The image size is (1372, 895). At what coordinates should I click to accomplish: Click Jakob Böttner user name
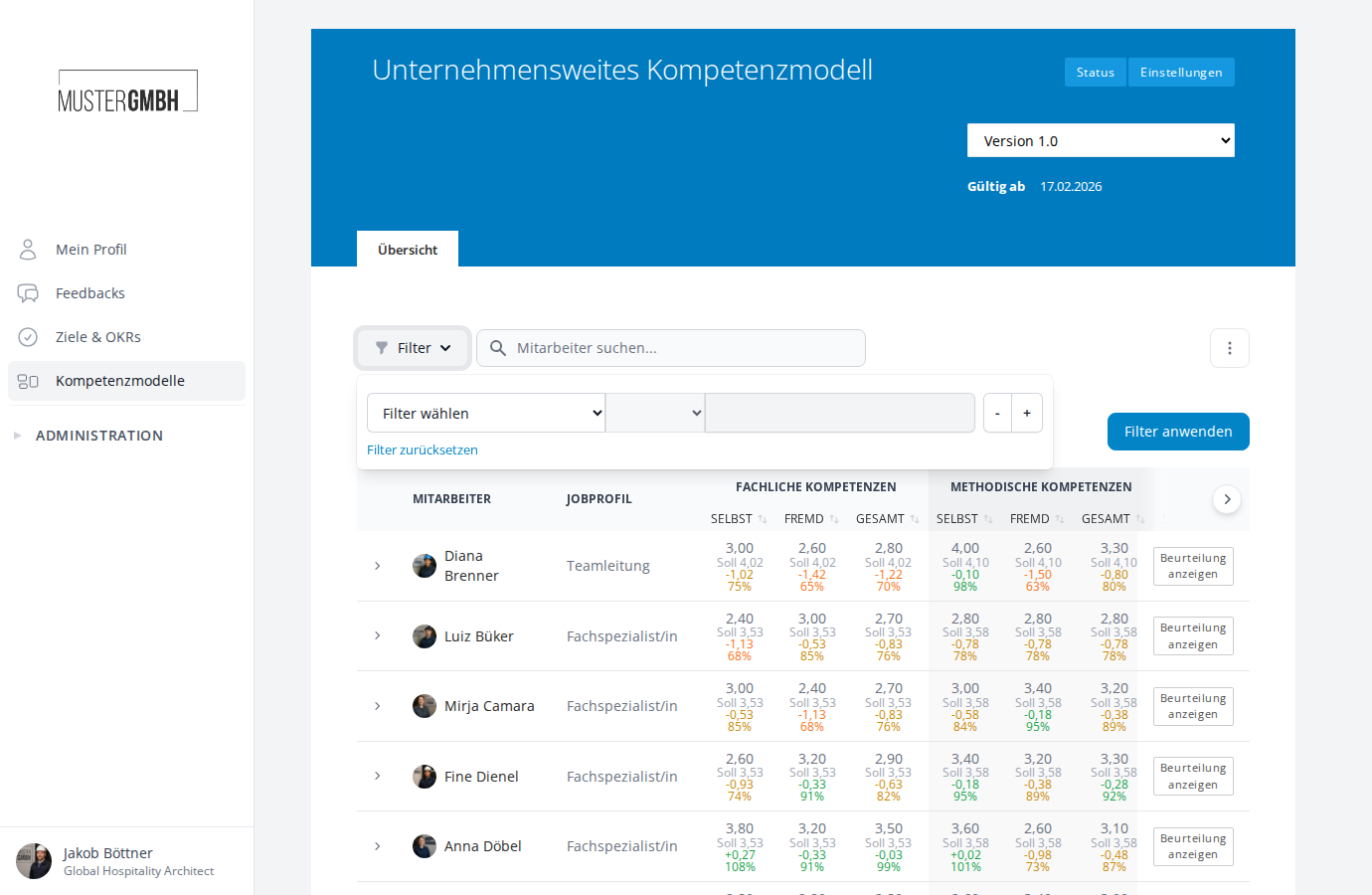click(x=108, y=853)
